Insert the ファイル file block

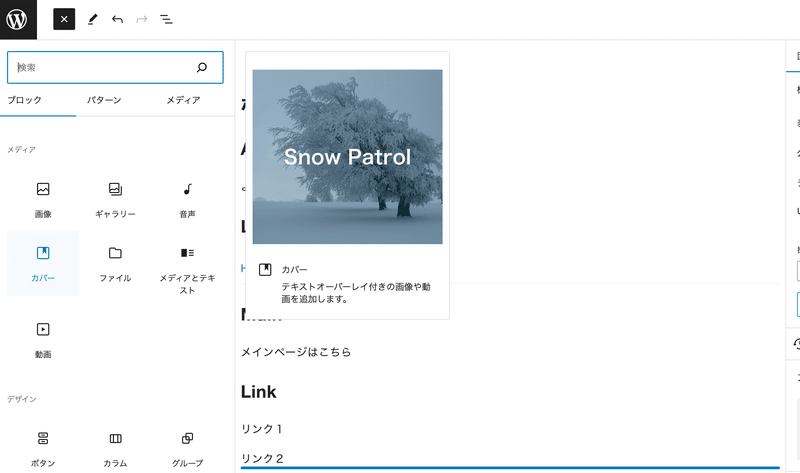coord(115,264)
